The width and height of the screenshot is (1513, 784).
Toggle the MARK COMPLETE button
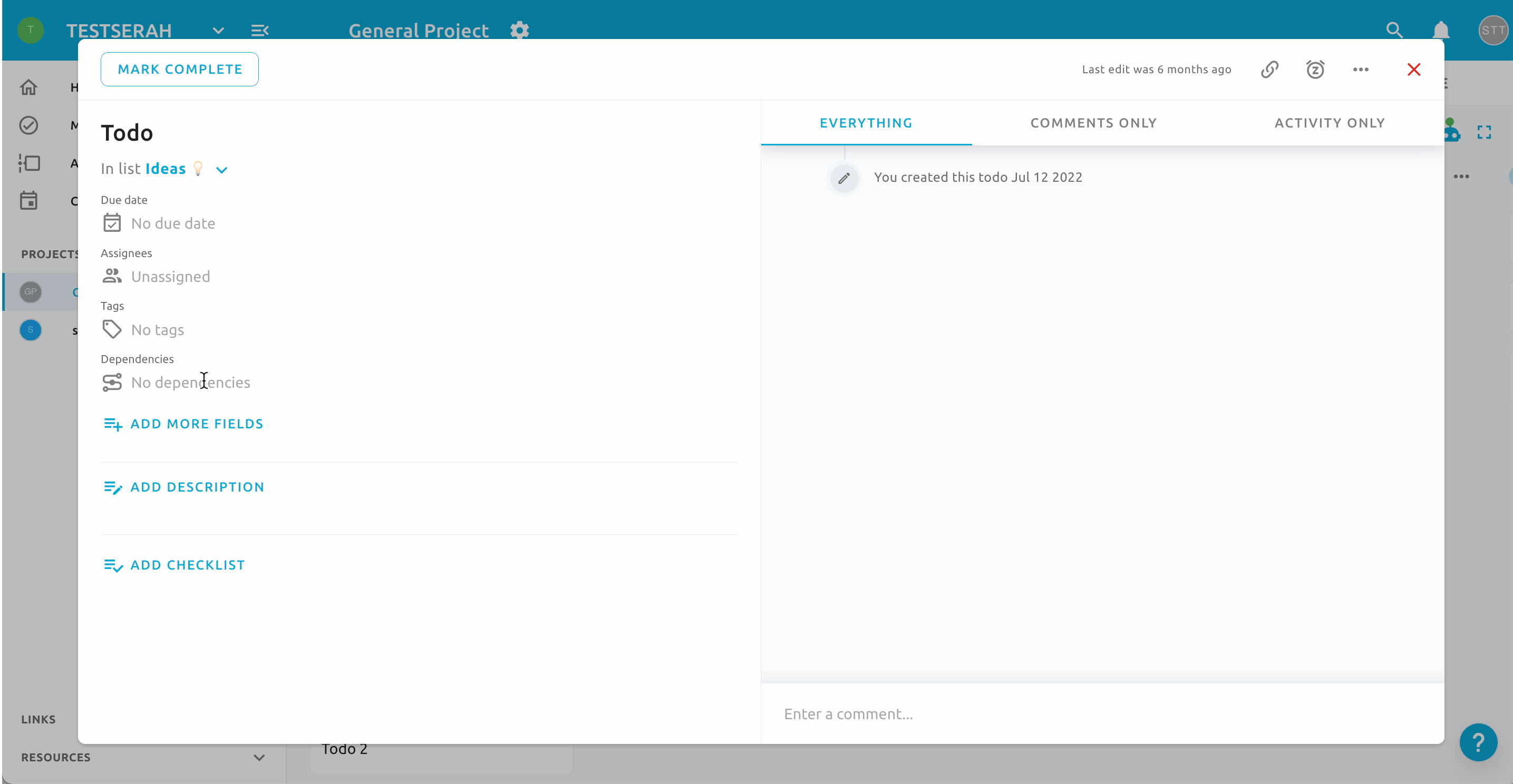[x=179, y=69]
